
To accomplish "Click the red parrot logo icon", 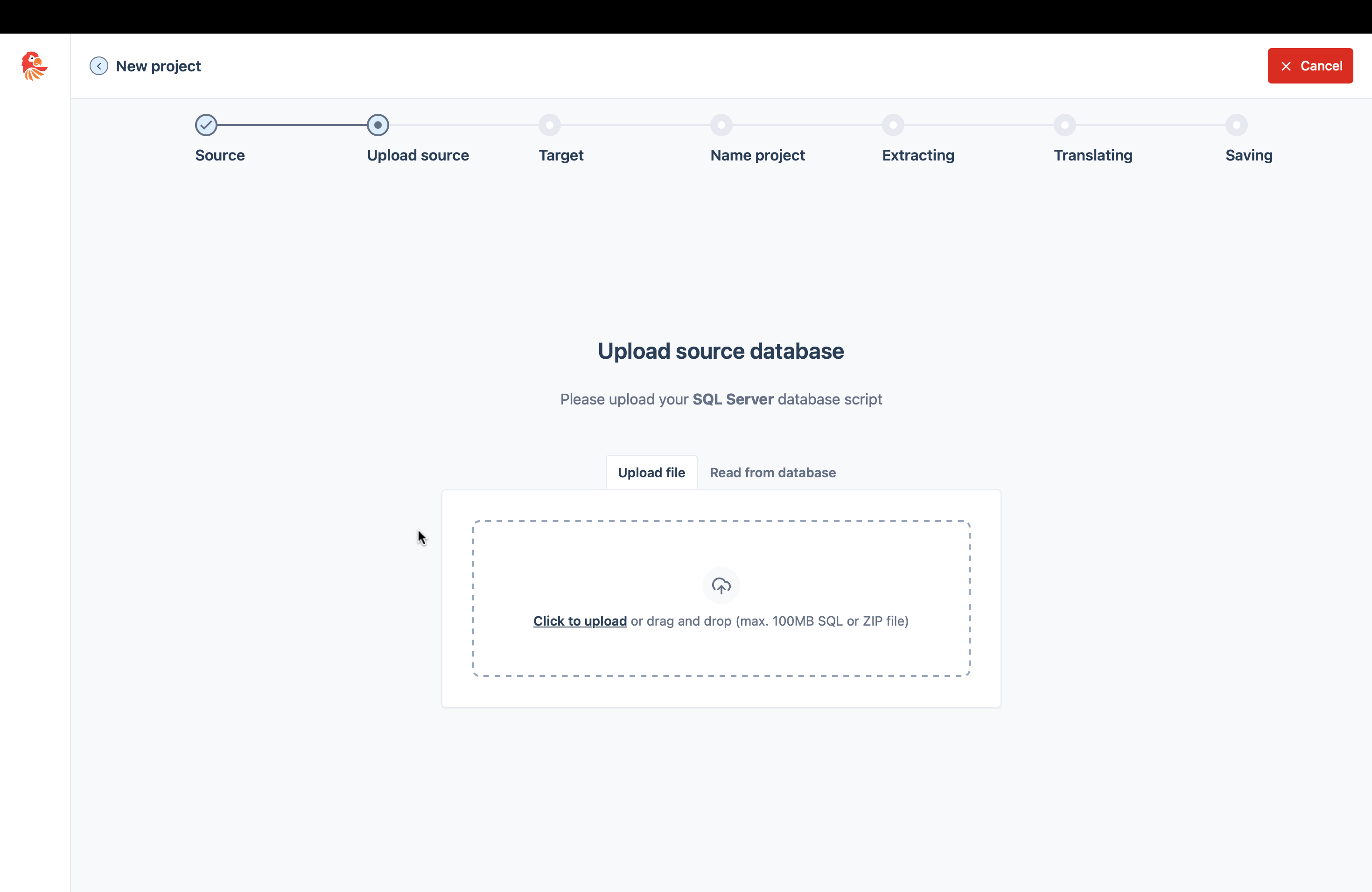I will click(34, 66).
